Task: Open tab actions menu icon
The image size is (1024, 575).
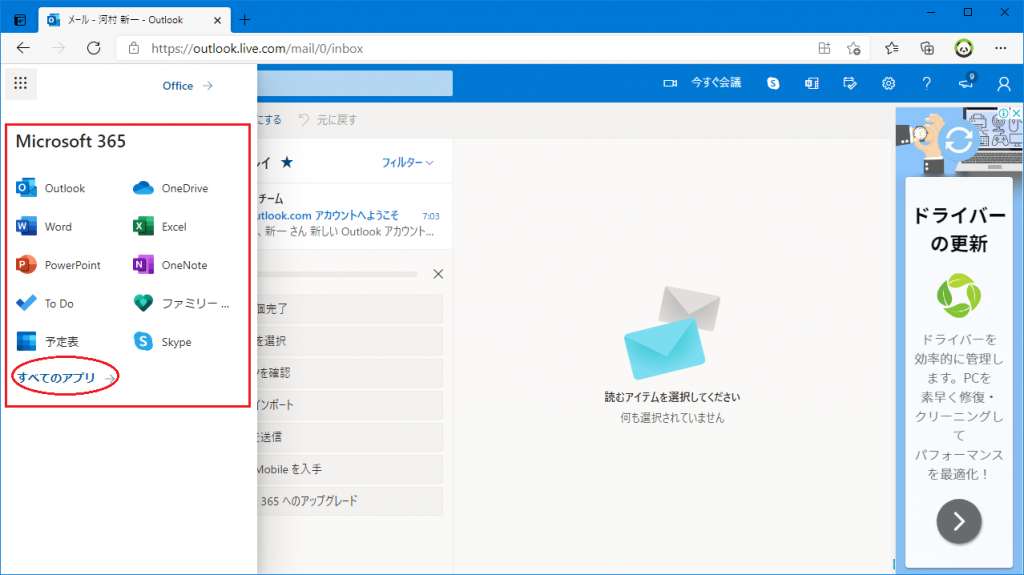Action: [x=20, y=20]
